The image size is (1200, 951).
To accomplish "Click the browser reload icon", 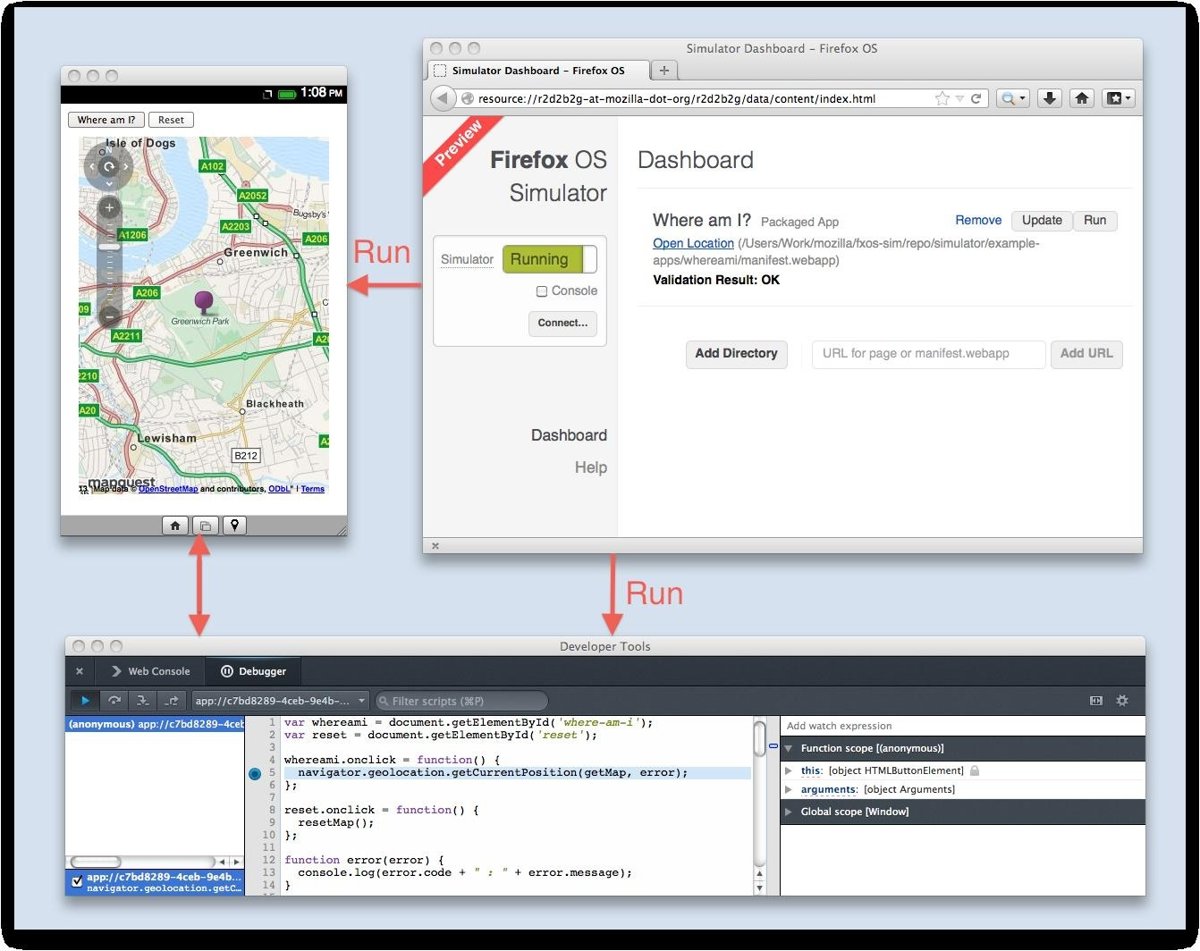I will pyautogui.click(x=975, y=98).
